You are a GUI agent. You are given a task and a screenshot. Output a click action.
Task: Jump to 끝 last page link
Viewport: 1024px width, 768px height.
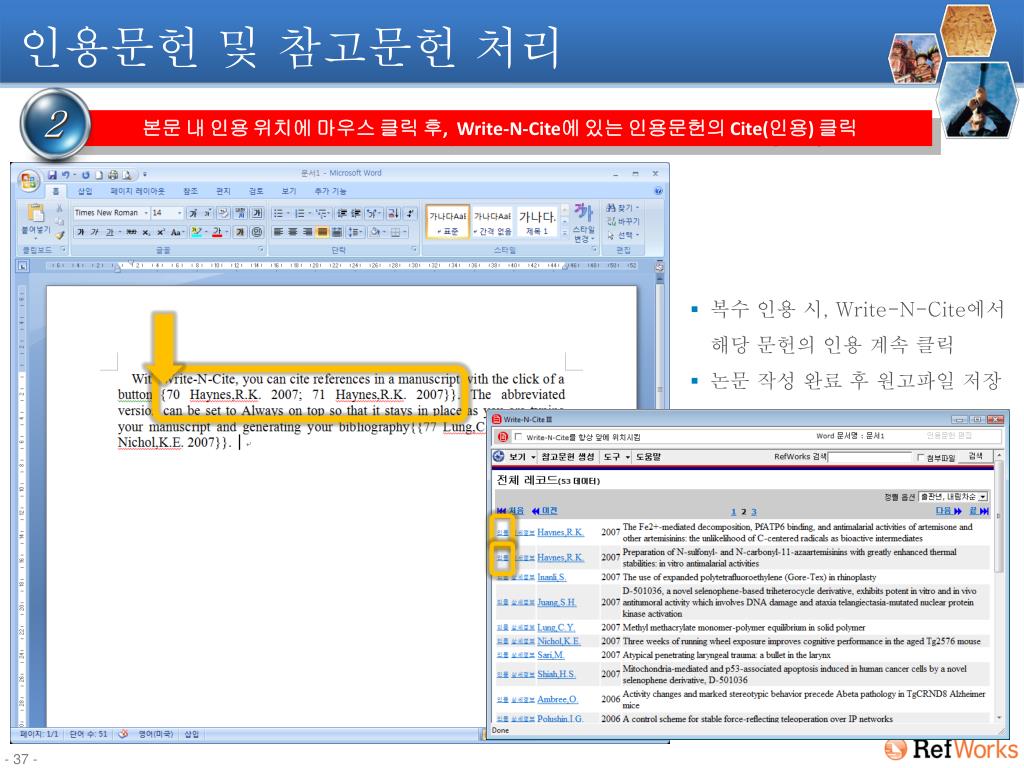(x=978, y=511)
